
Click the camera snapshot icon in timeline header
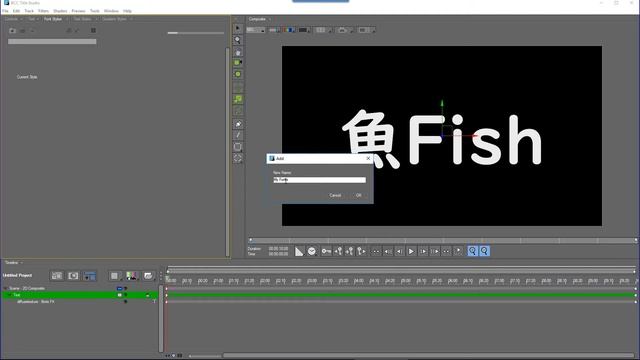[73, 276]
